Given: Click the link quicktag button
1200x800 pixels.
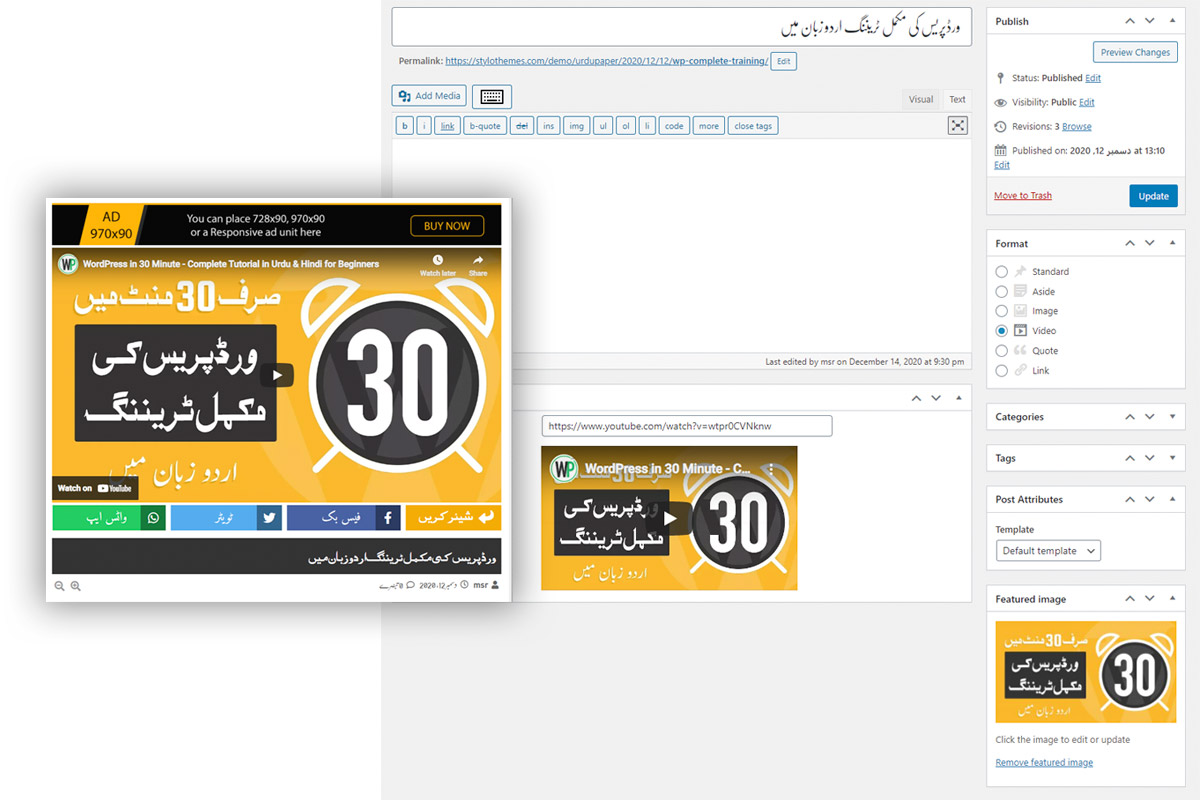Looking at the screenshot, I should tap(447, 126).
